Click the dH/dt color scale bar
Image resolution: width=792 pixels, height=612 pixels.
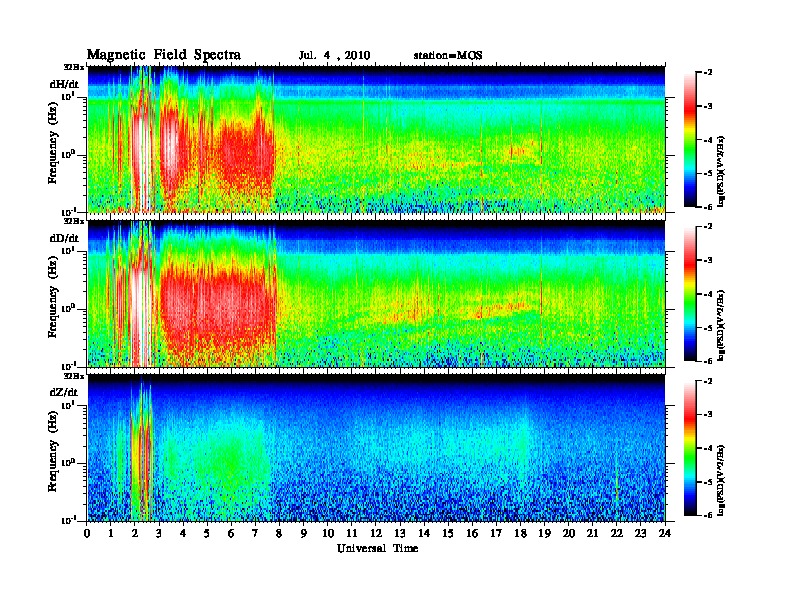tap(690, 140)
